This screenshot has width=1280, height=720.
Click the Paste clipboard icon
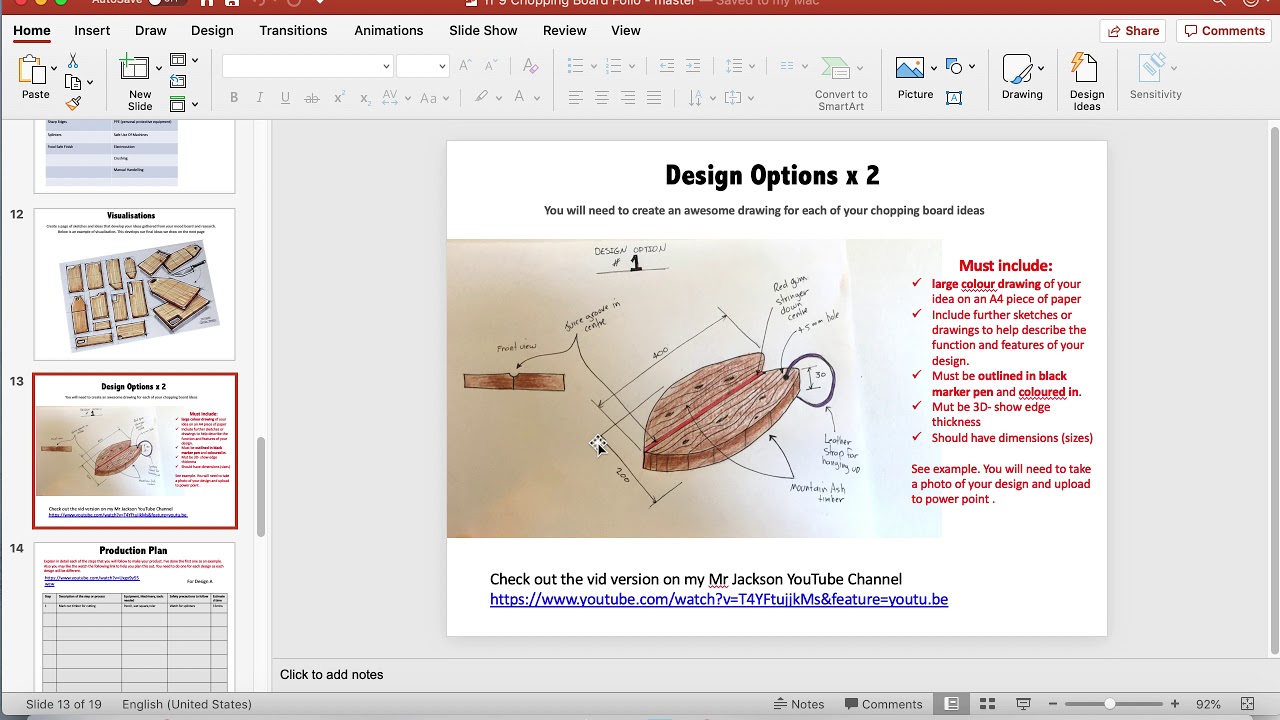pyautogui.click(x=32, y=70)
